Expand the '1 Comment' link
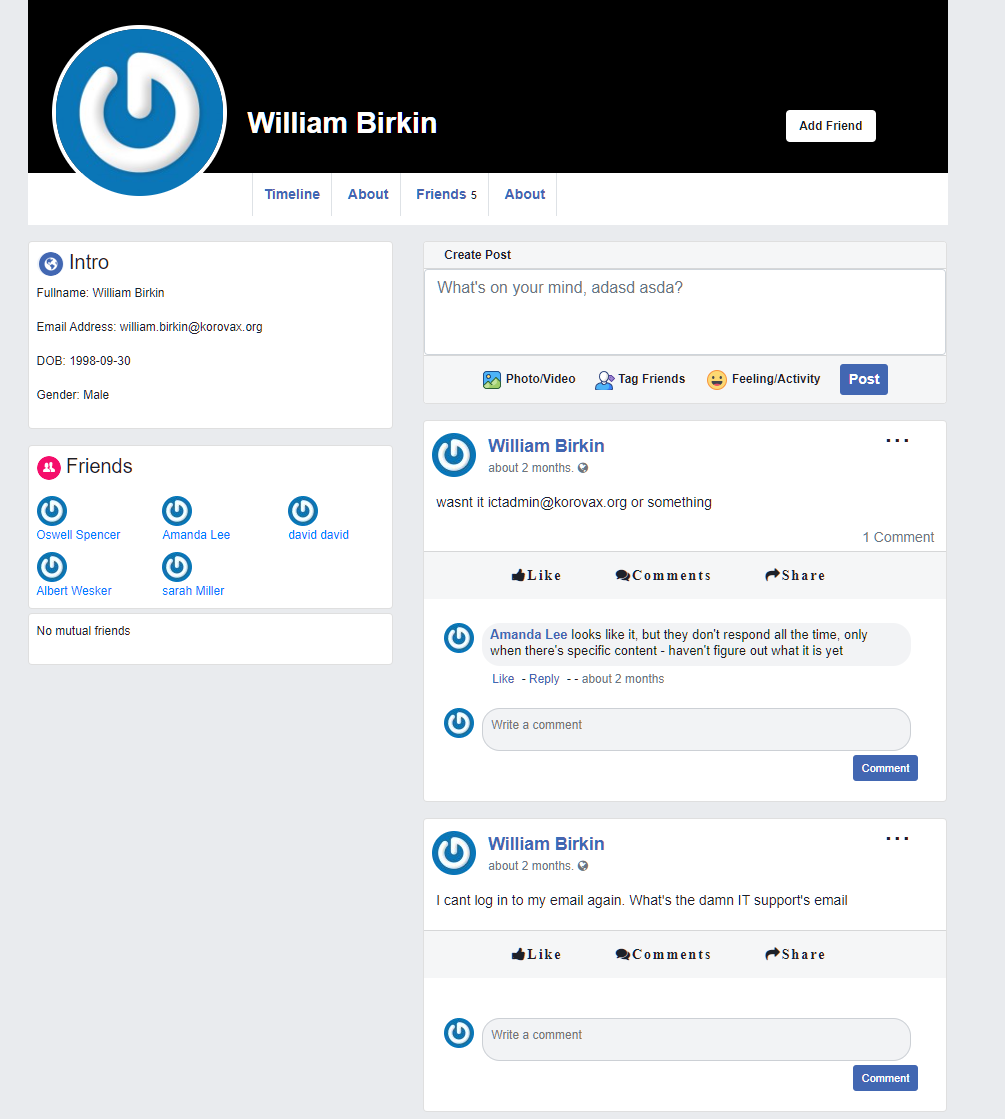 898,537
